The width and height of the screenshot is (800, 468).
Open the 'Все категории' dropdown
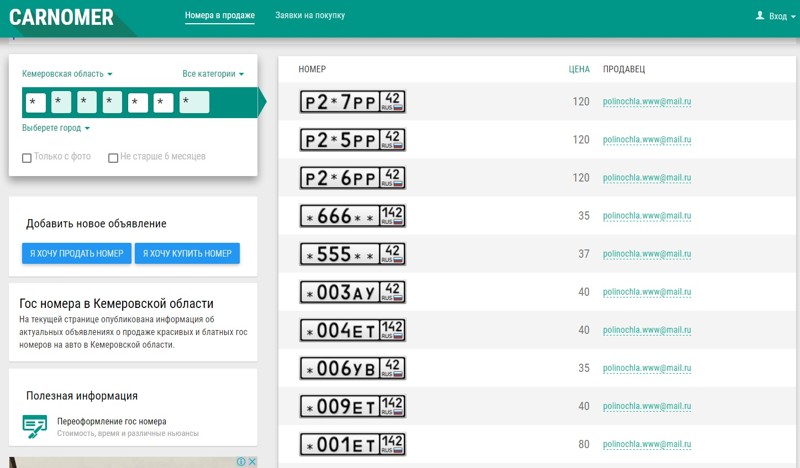click(213, 74)
